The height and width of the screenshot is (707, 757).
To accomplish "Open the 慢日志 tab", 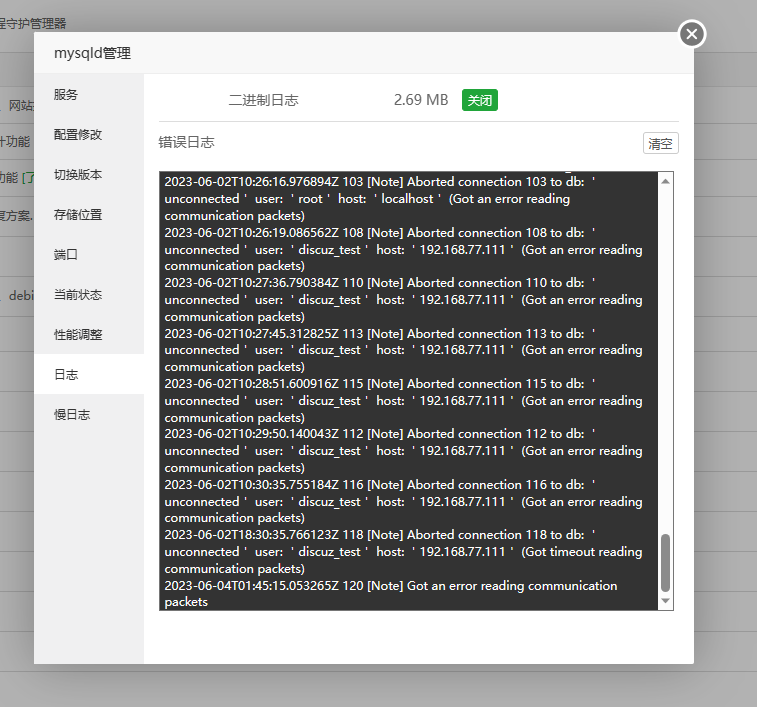I will [x=89, y=414].
